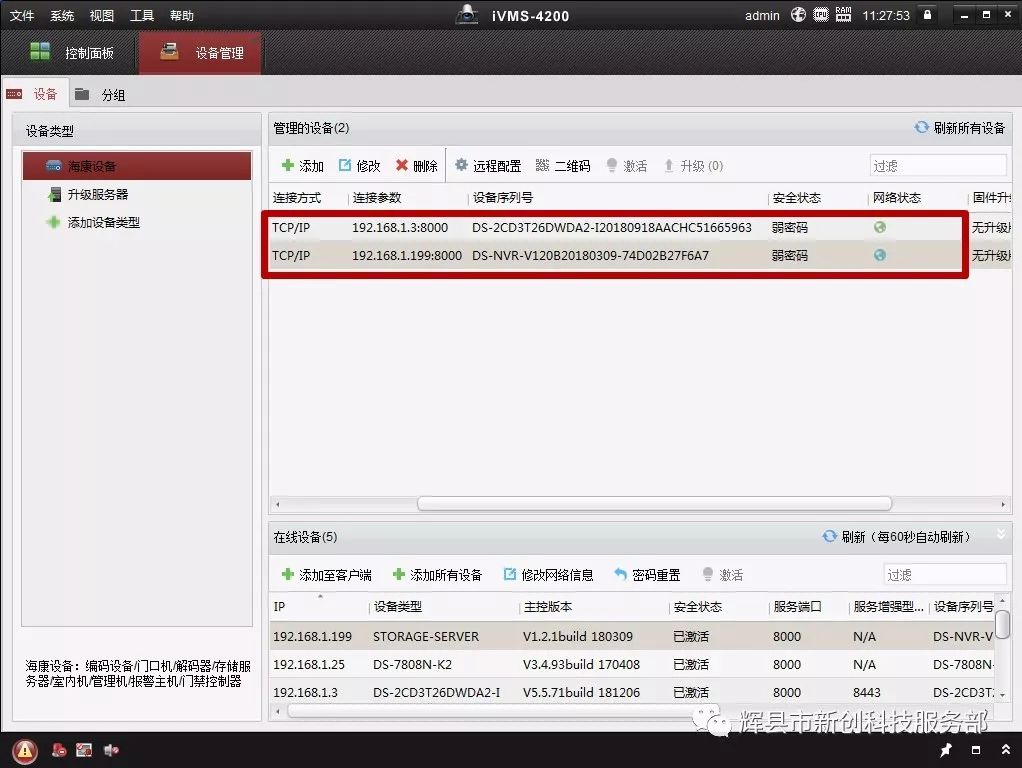Click 添加至客户端 button
Viewport: 1022px width, 768px height.
pyautogui.click(x=327, y=574)
